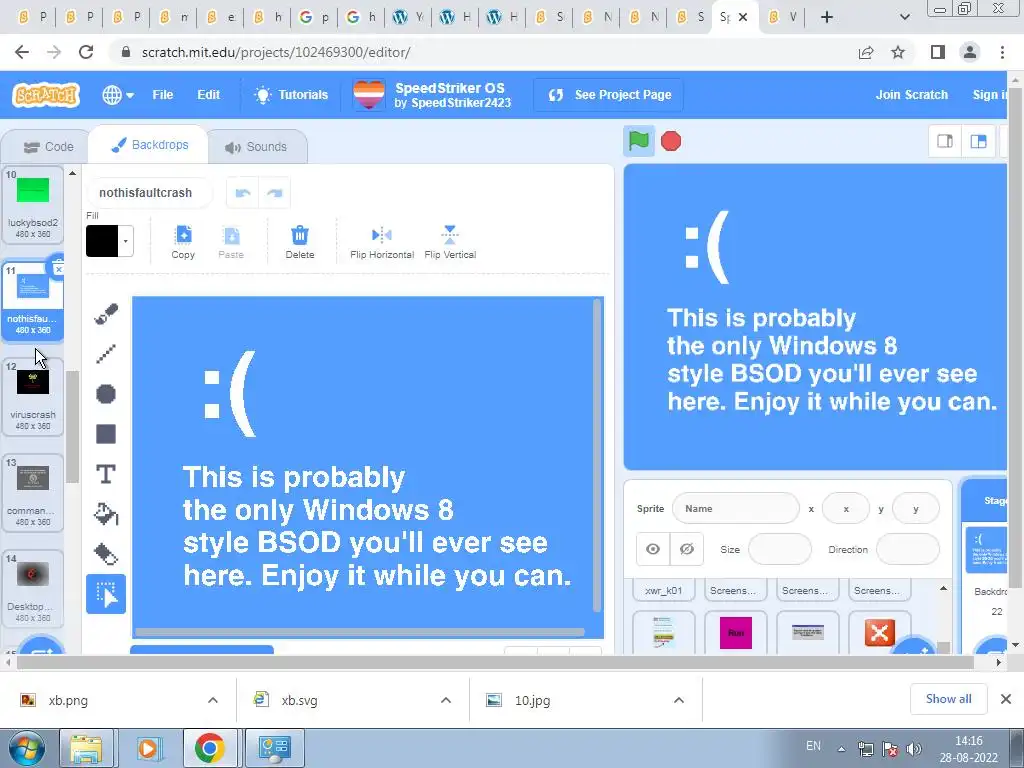The image size is (1024, 768).
Task: Select luckybsod2 backdrop thumbnail
Action: tap(33, 204)
